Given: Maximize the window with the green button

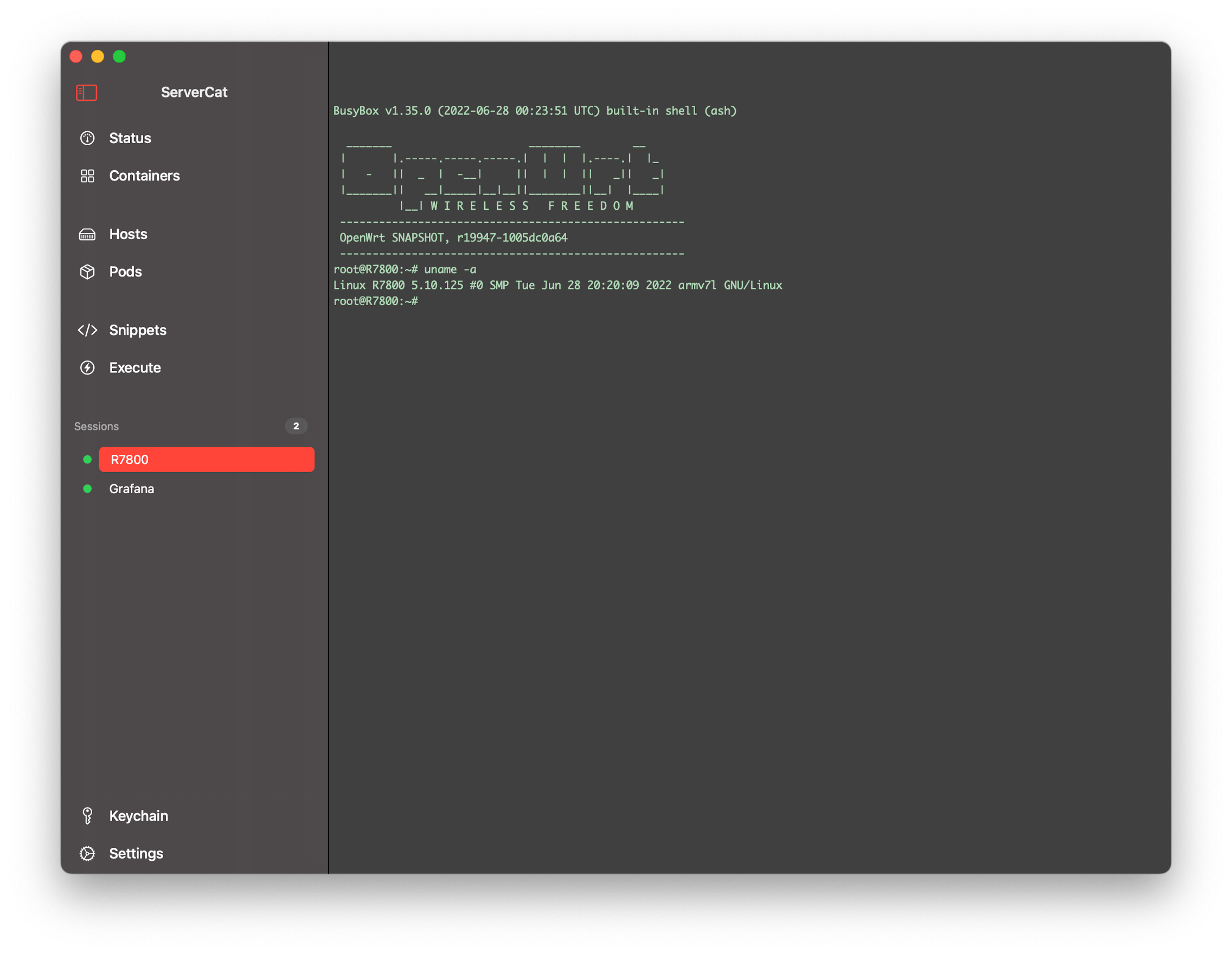Looking at the screenshot, I should pyautogui.click(x=119, y=56).
